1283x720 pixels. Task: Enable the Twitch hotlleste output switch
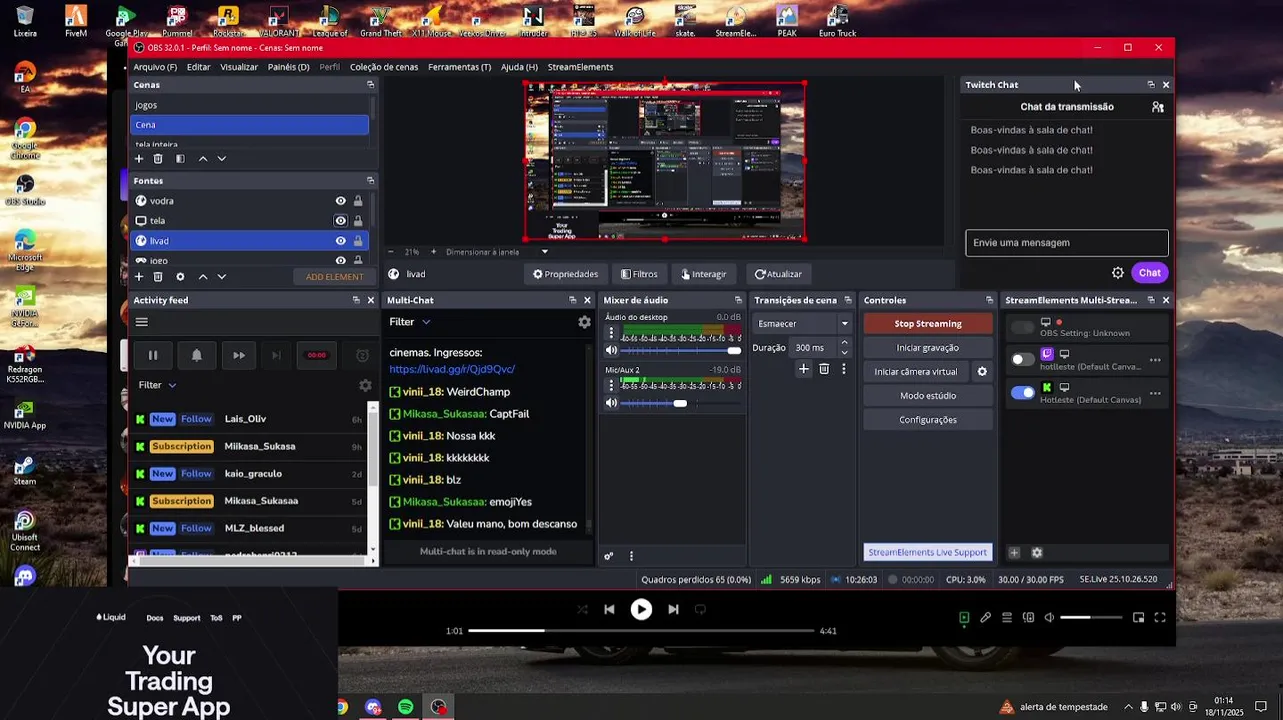1022,360
